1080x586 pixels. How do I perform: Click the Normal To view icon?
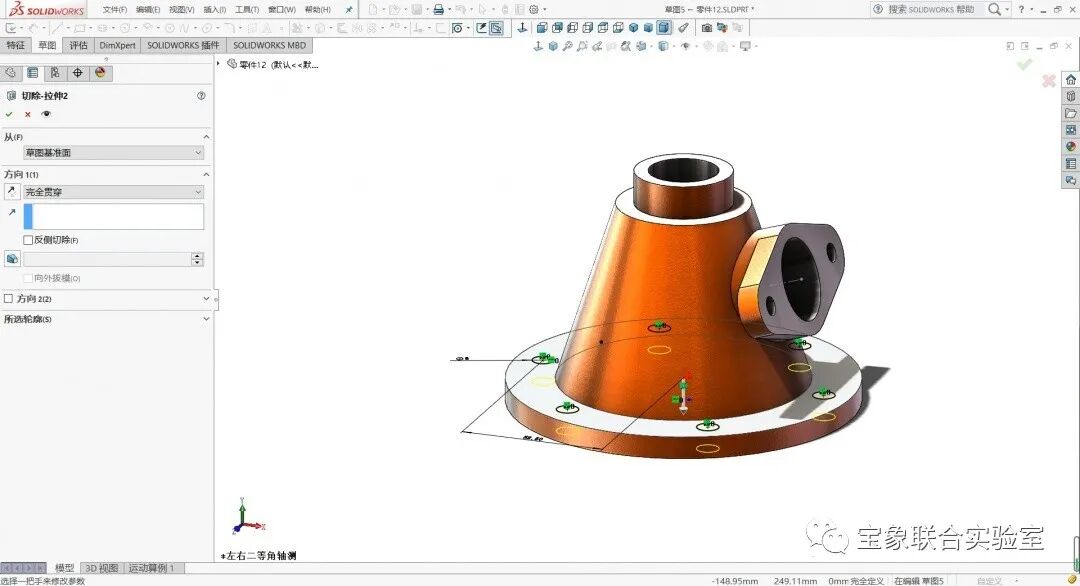pos(523,28)
